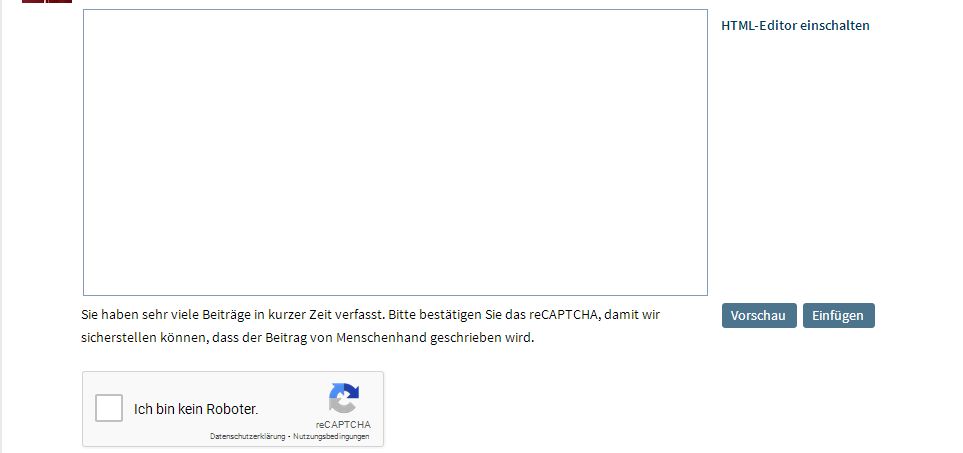The image size is (963, 453).
Task: Click the Vorschau button
Action: 758,316
